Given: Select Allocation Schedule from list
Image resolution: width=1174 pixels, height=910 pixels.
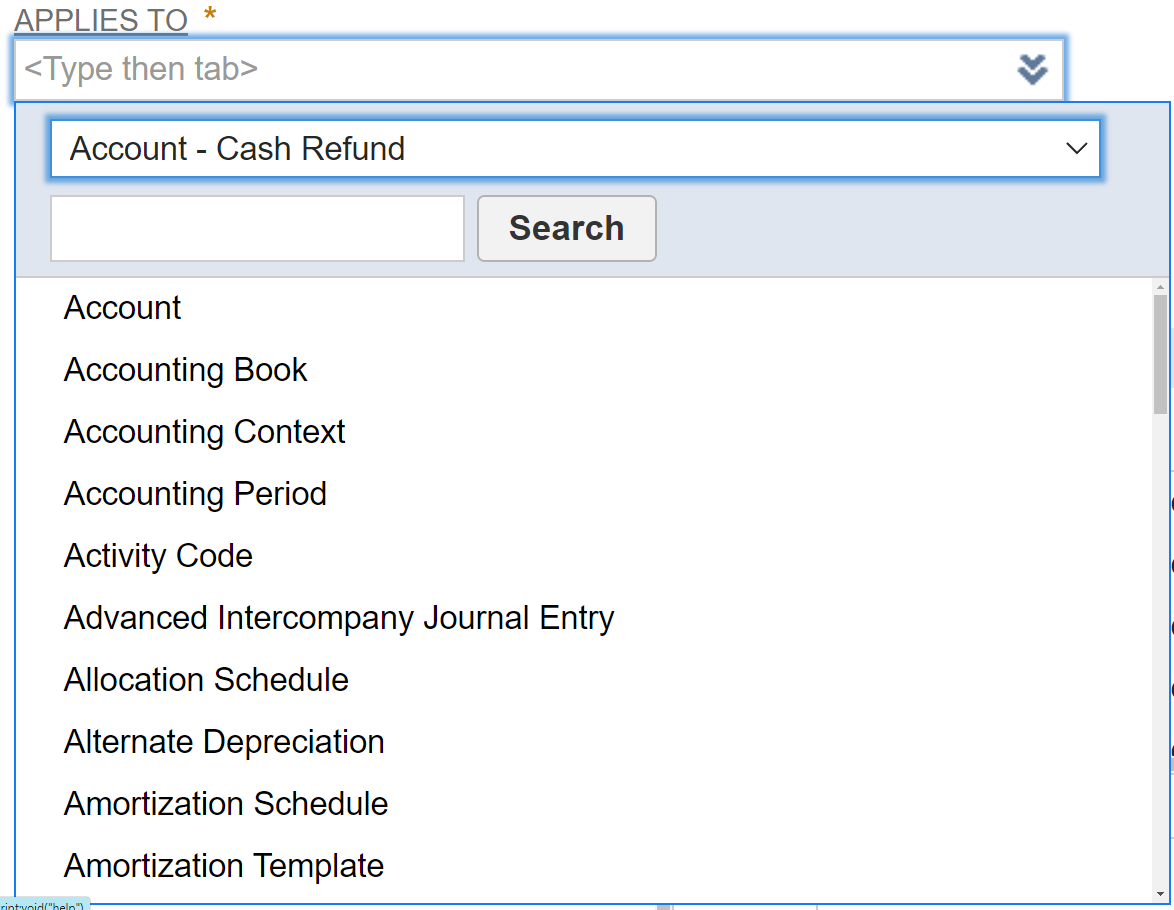Looking at the screenshot, I should (x=206, y=680).
